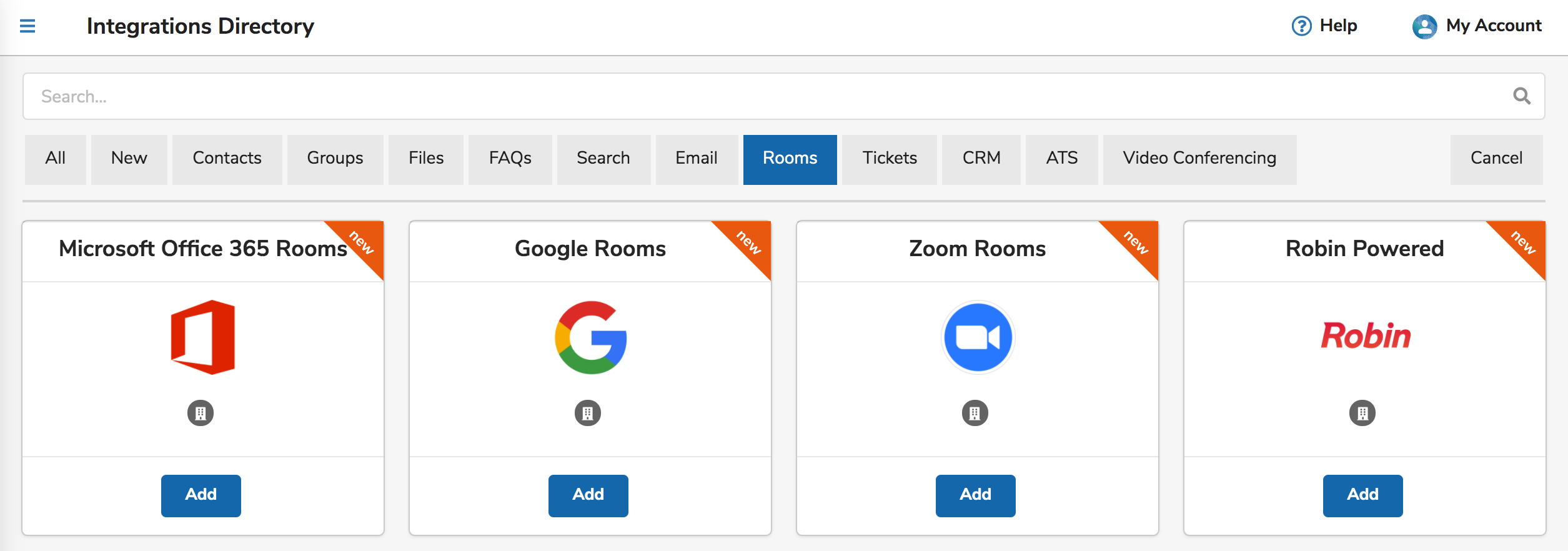Click the Help question mark icon
This screenshot has height=551, width=1568.
pos(1301,26)
